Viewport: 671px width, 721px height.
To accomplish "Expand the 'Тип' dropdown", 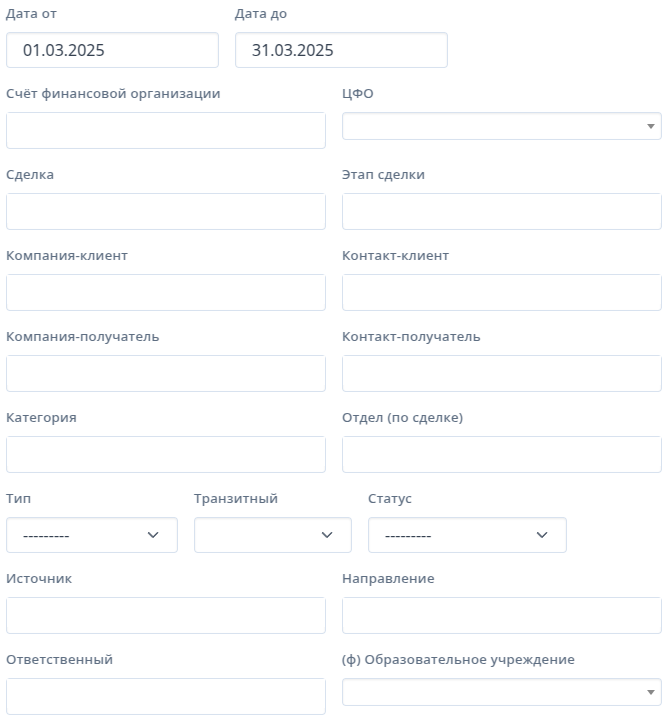I will [92, 535].
